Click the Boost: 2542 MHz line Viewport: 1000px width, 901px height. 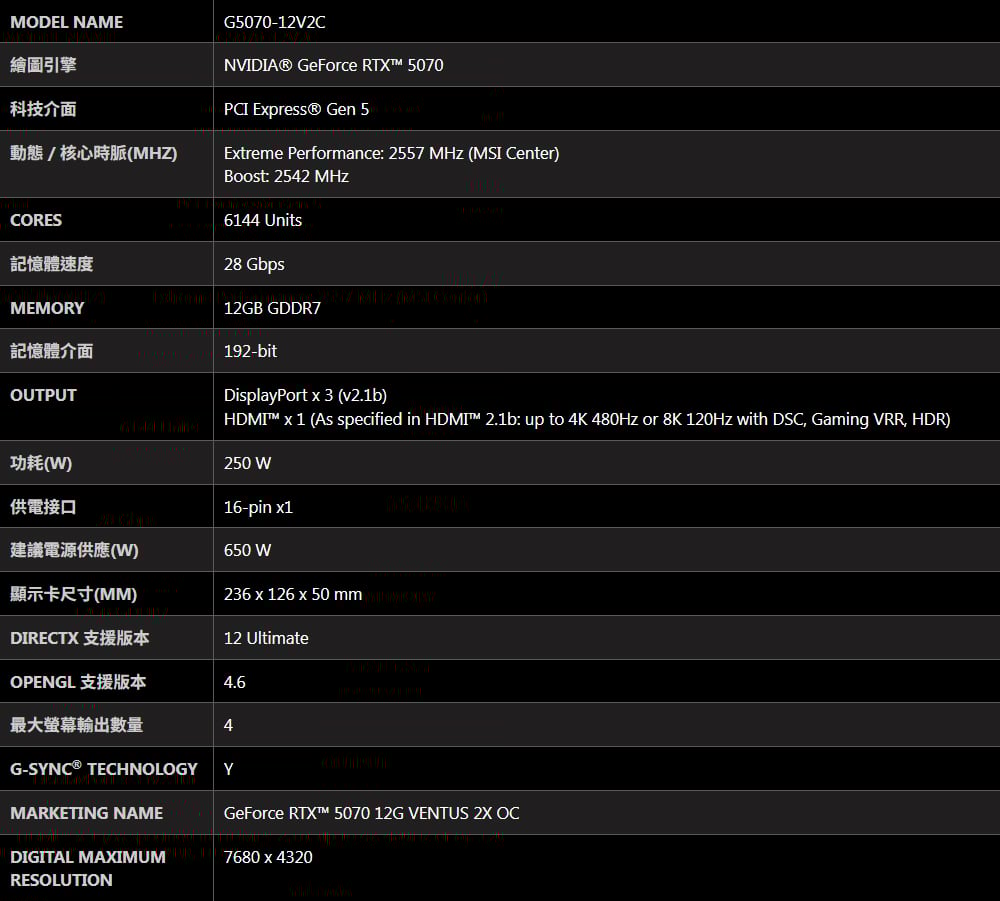click(286, 176)
